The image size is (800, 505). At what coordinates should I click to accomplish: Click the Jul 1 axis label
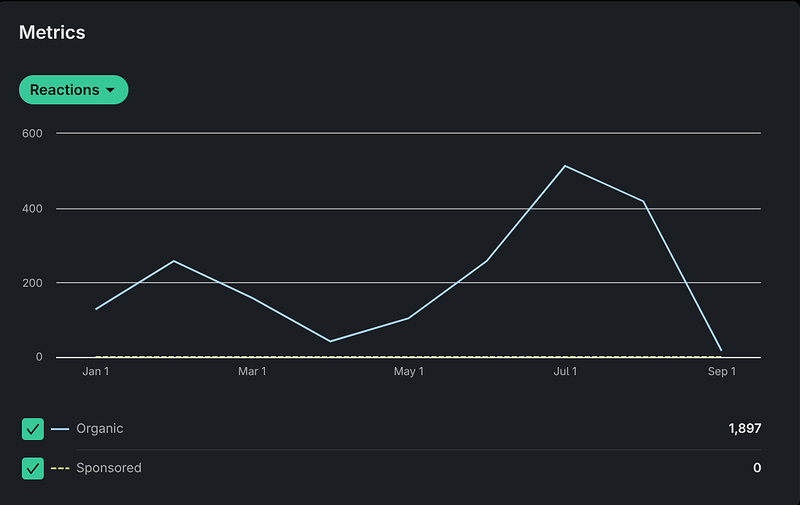pos(565,372)
